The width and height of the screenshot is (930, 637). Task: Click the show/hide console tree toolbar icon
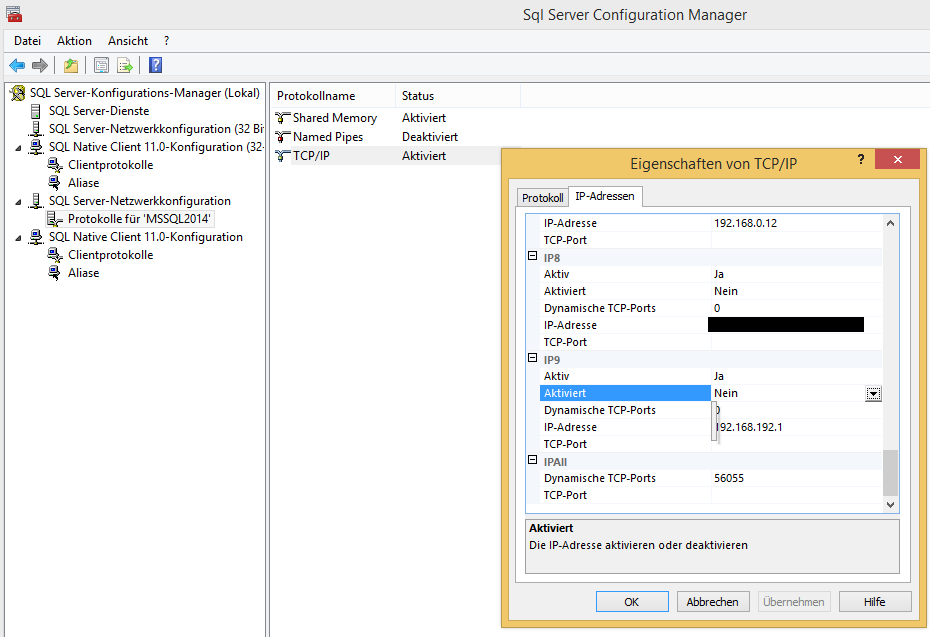(x=101, y=65)
